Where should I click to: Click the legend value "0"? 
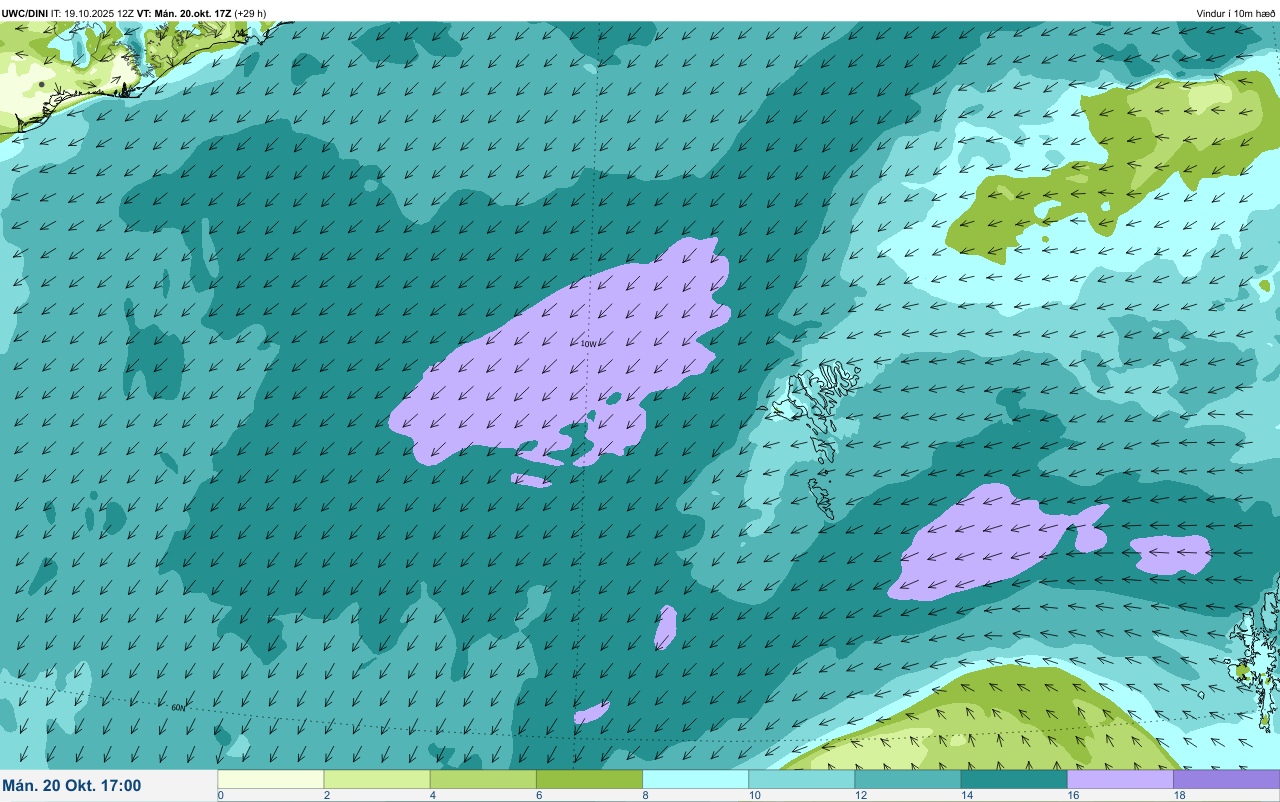pos(220,796)
